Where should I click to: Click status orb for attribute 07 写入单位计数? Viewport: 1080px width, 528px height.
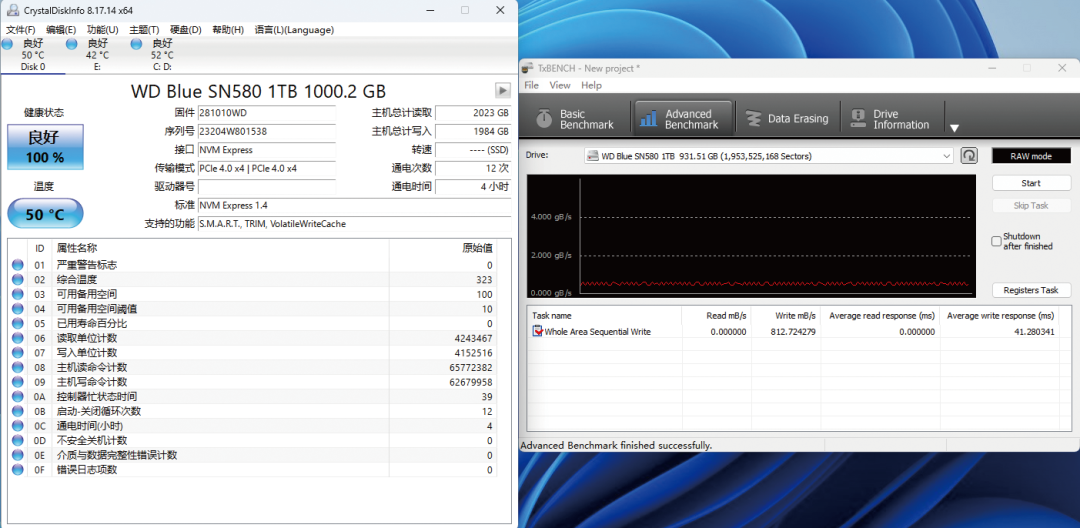[18, 352]
